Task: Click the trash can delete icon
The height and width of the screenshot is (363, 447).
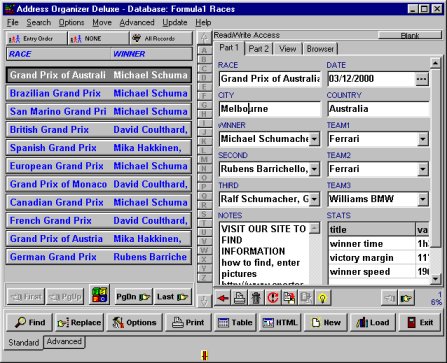Action: click(256, 297)
